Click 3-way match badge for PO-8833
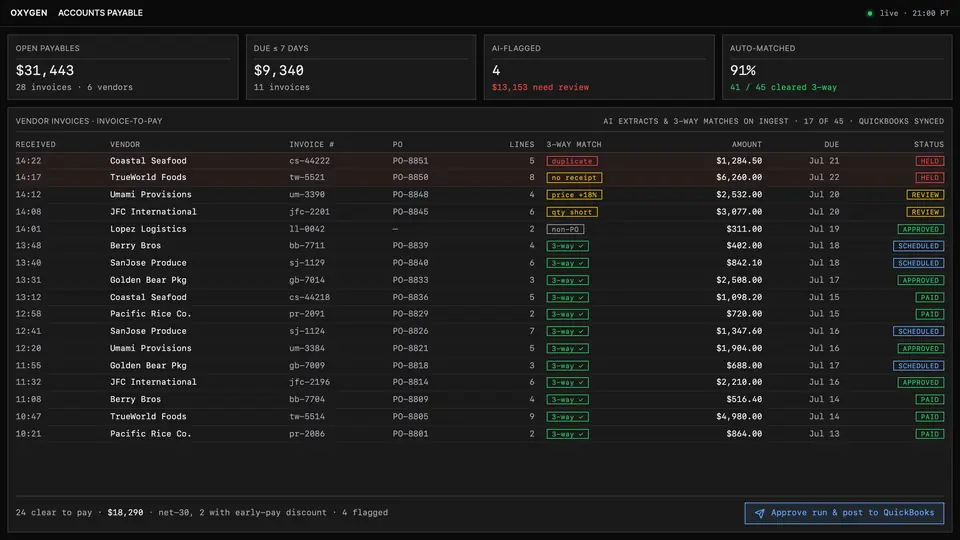The width and height of the screenshot is (960, 540). click(567, 280)
